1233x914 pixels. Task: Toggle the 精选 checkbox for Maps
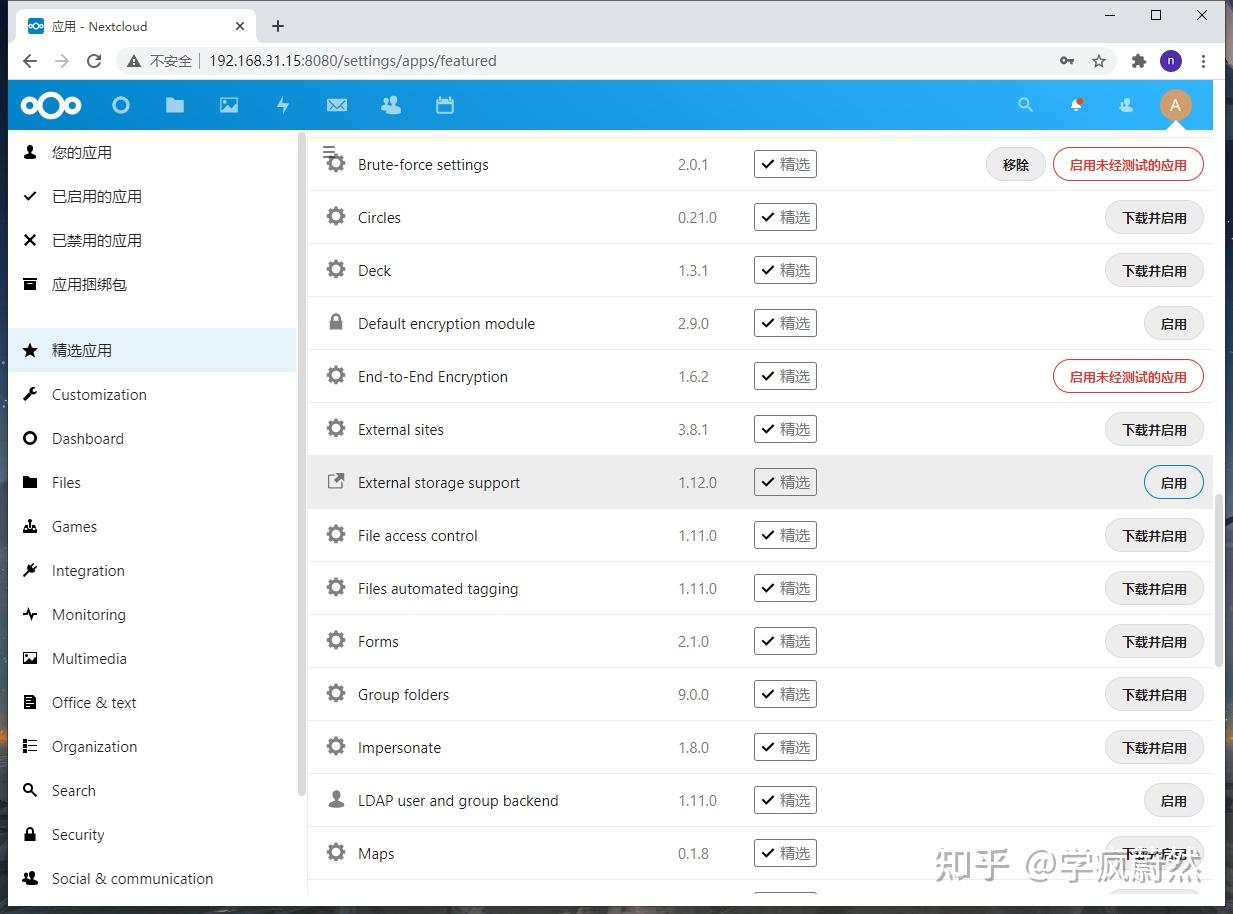(785, 853)
